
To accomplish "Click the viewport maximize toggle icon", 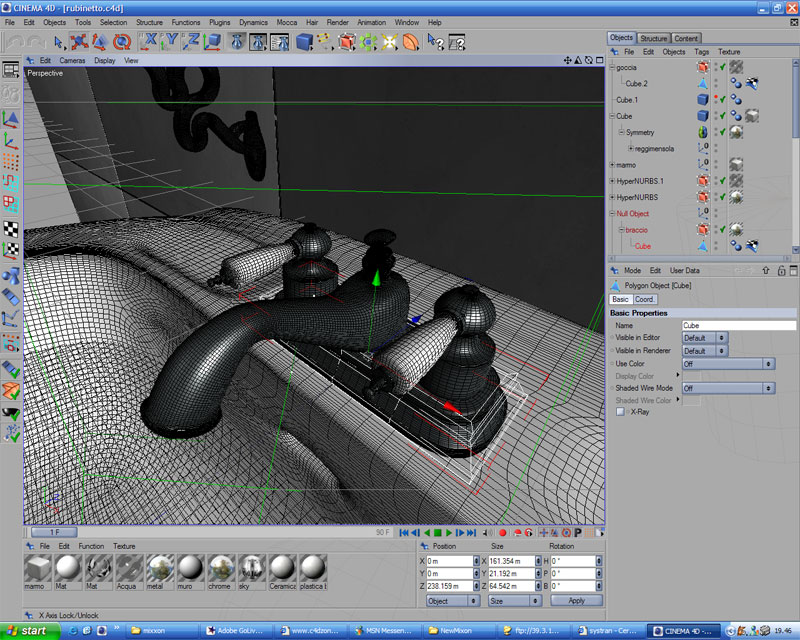I will pos(600,60).
